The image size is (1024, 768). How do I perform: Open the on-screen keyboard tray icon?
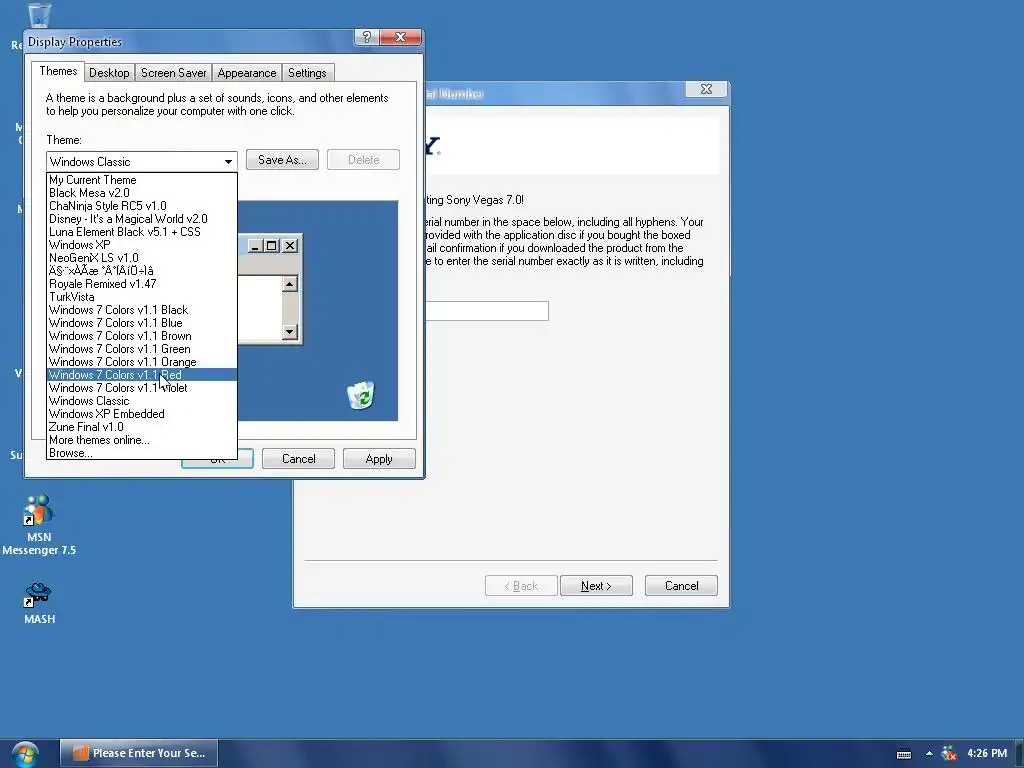(904, 754)
